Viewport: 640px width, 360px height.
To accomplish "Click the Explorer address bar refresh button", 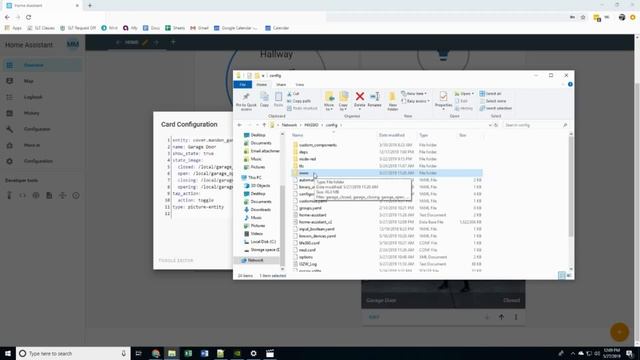I will [496, 125].
